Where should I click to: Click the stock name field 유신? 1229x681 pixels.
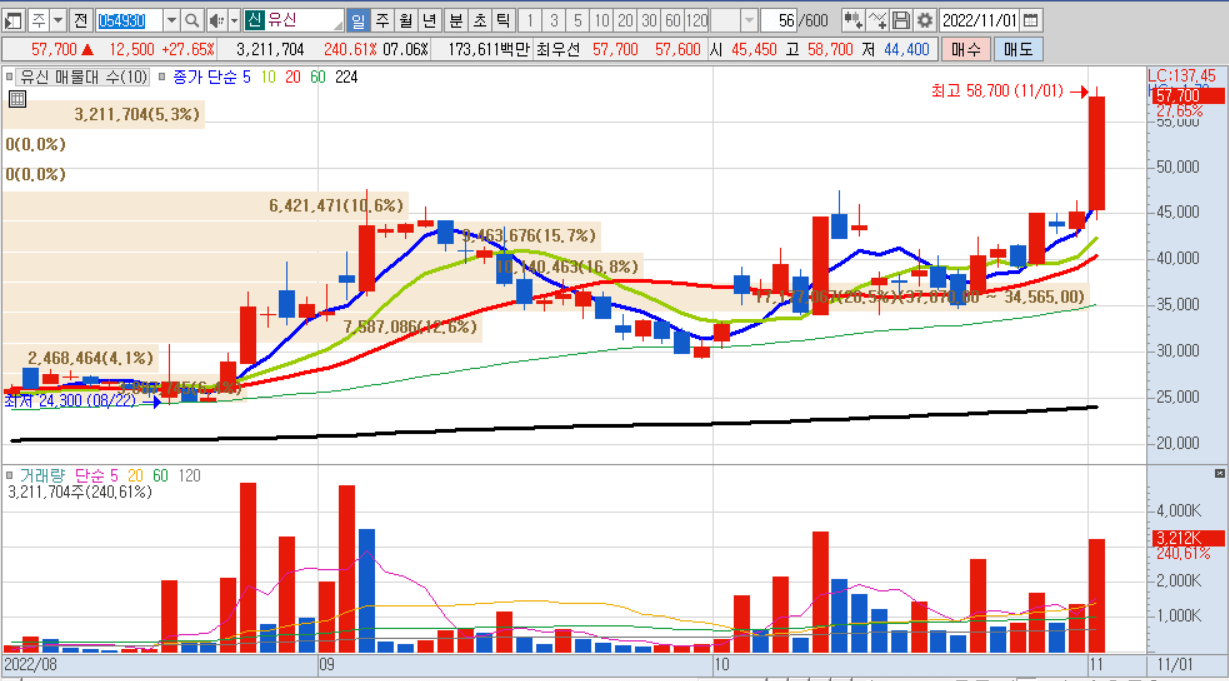[304, 20]
